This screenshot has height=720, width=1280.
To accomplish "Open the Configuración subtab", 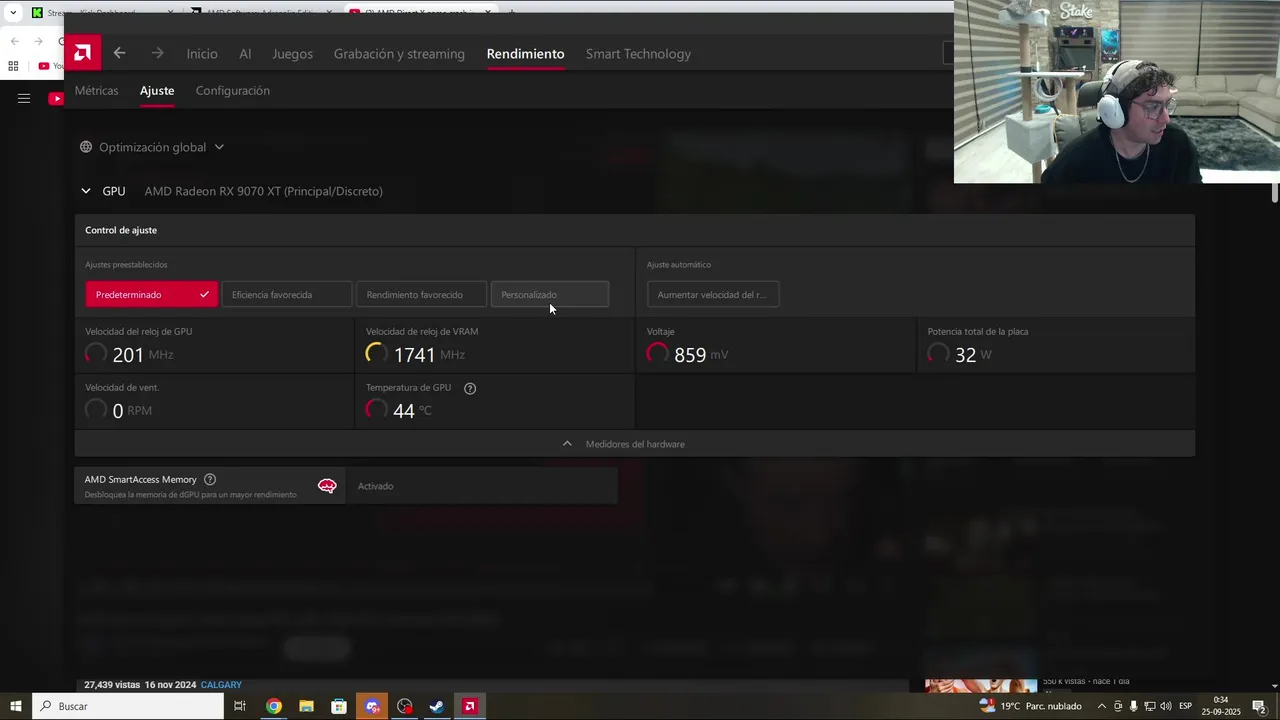I will (233, 90).
